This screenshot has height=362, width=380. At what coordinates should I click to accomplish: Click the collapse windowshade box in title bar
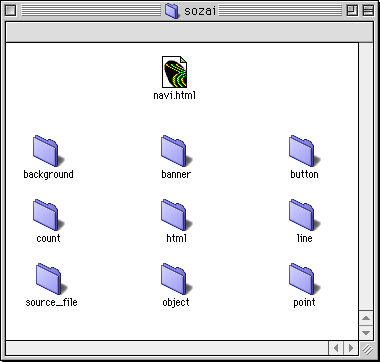[368, 11]
